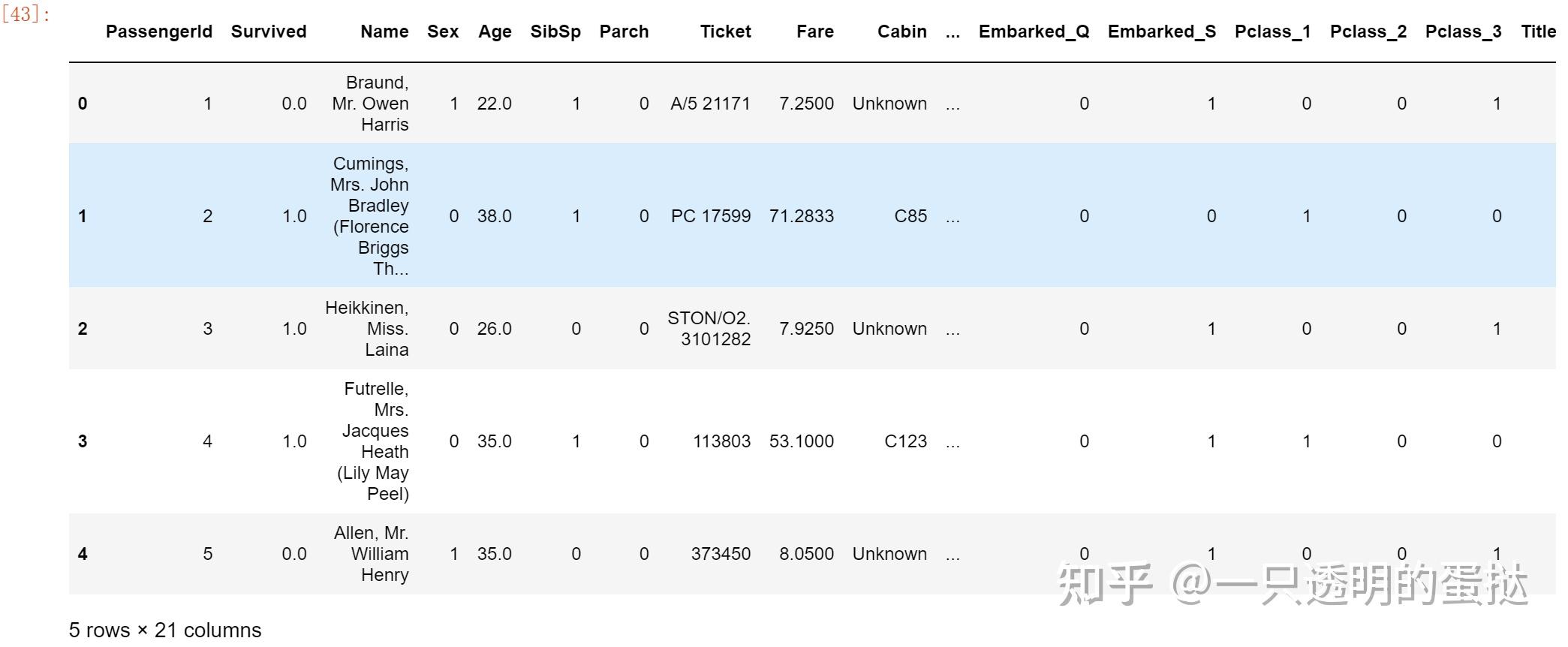This screenshot has height=647, width=1568.
Task: Click the cell prompt number [43]
Action: [x=26, y=14]
